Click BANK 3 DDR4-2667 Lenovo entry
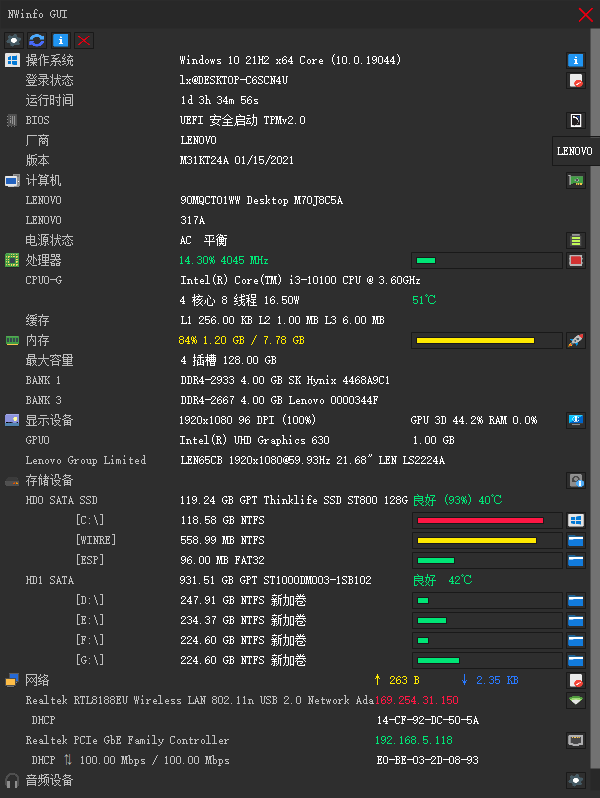The image size is (600, 798). tap(279, 400)
